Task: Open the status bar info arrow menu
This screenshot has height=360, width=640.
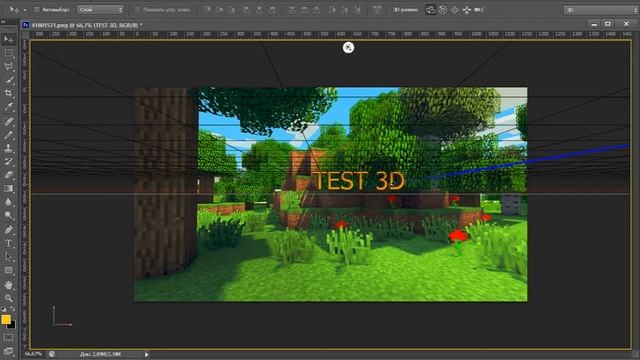Action: tap(146, 354)
